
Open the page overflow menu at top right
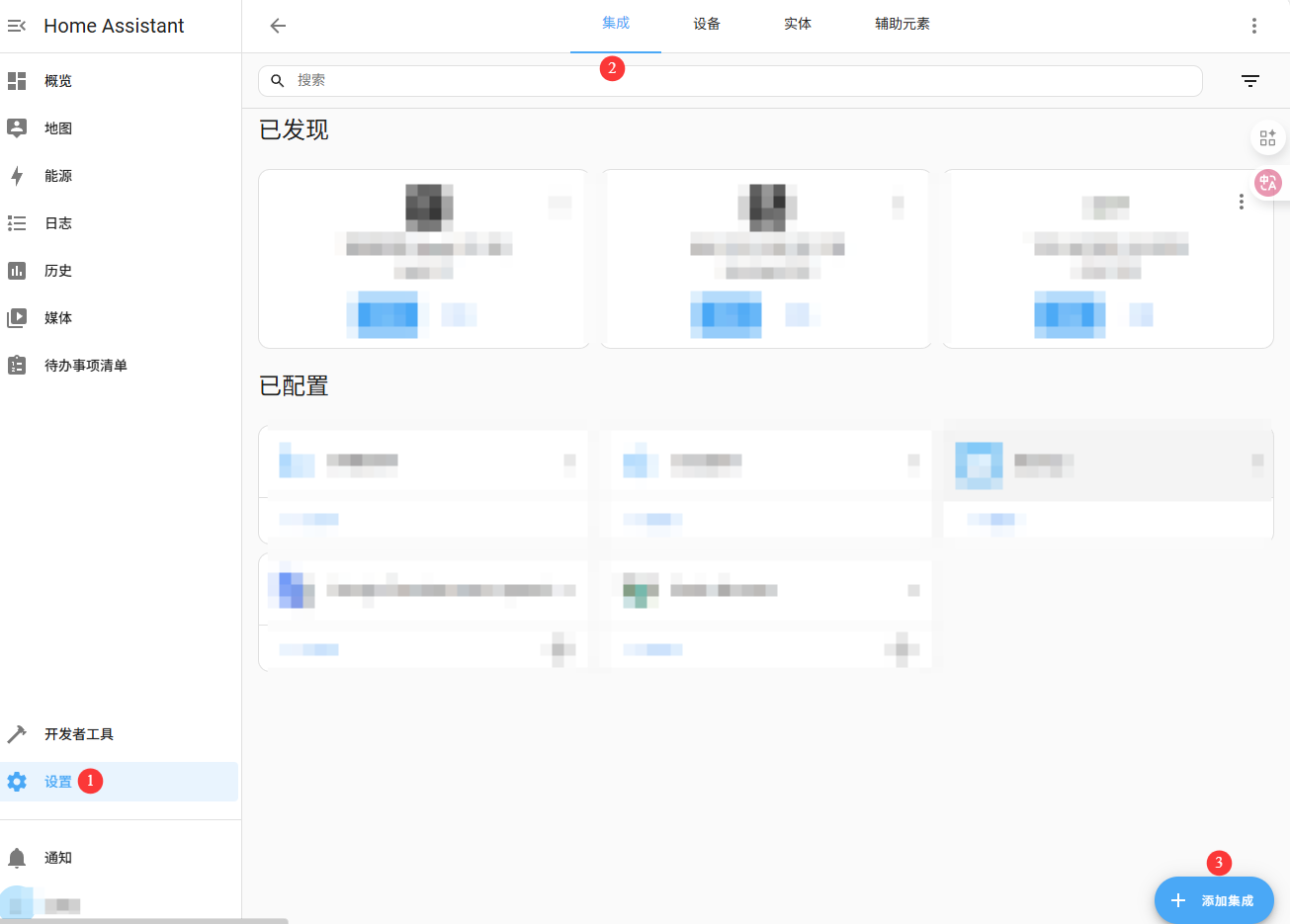tap(1253, 26)
